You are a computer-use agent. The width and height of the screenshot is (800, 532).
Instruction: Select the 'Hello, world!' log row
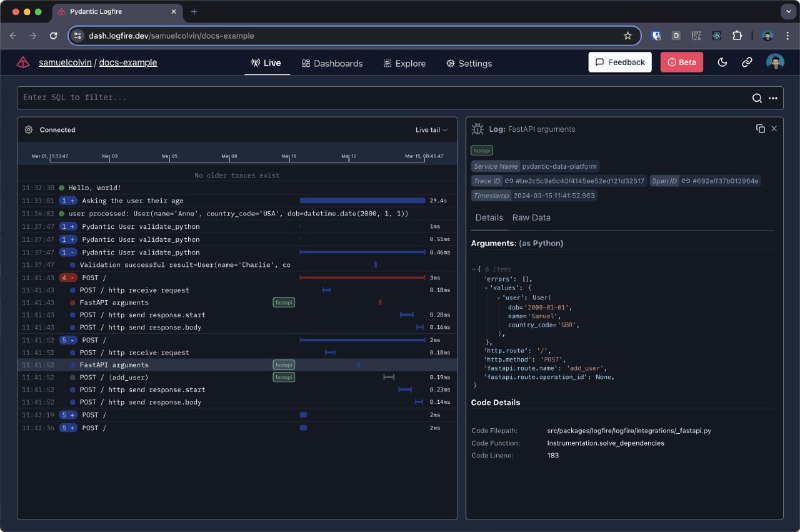[237, 188]
